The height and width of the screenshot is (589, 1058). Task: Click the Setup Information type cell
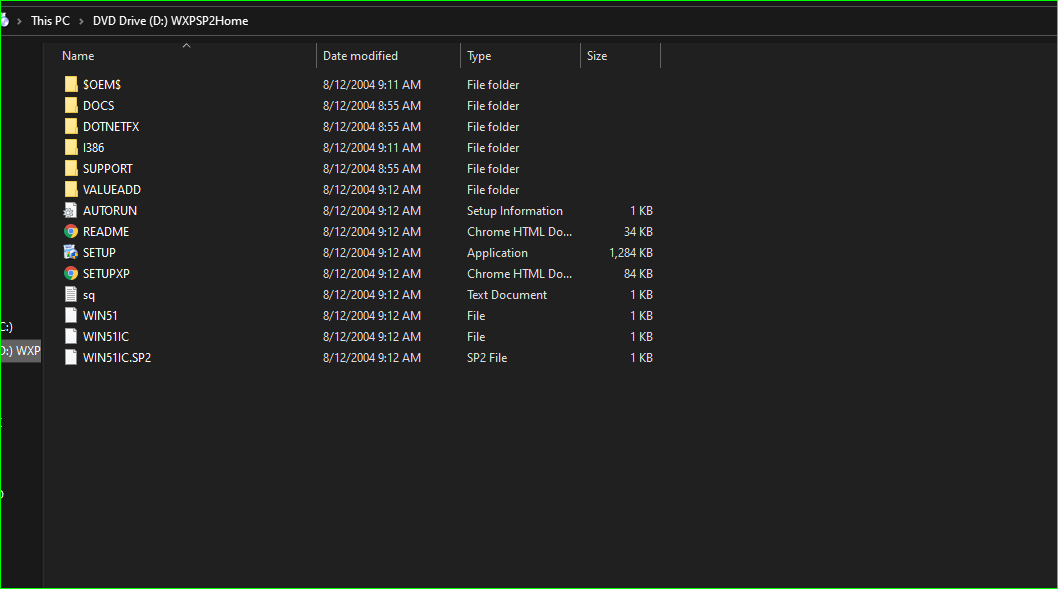(x=515, y=211)
